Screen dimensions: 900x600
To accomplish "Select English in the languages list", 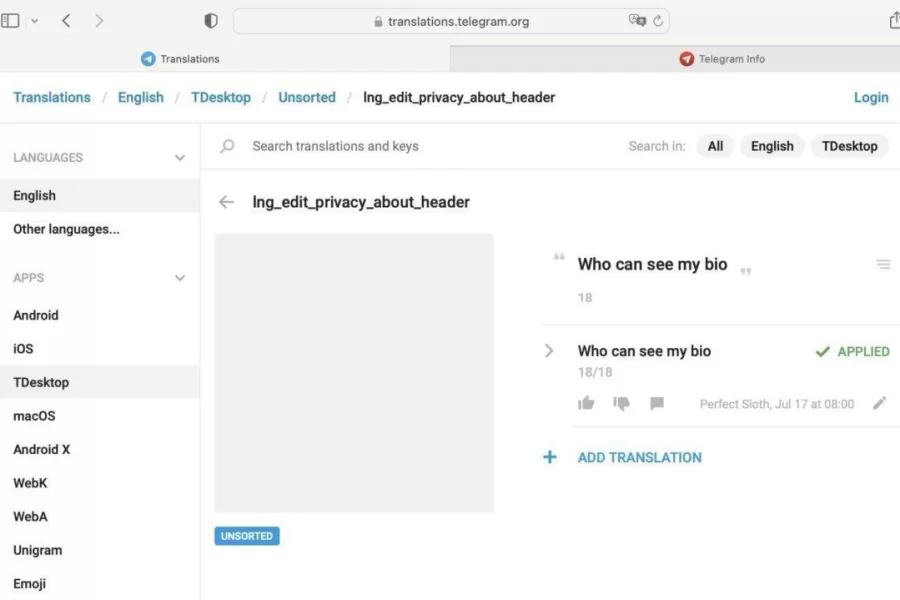I will (x=100, y=195).
